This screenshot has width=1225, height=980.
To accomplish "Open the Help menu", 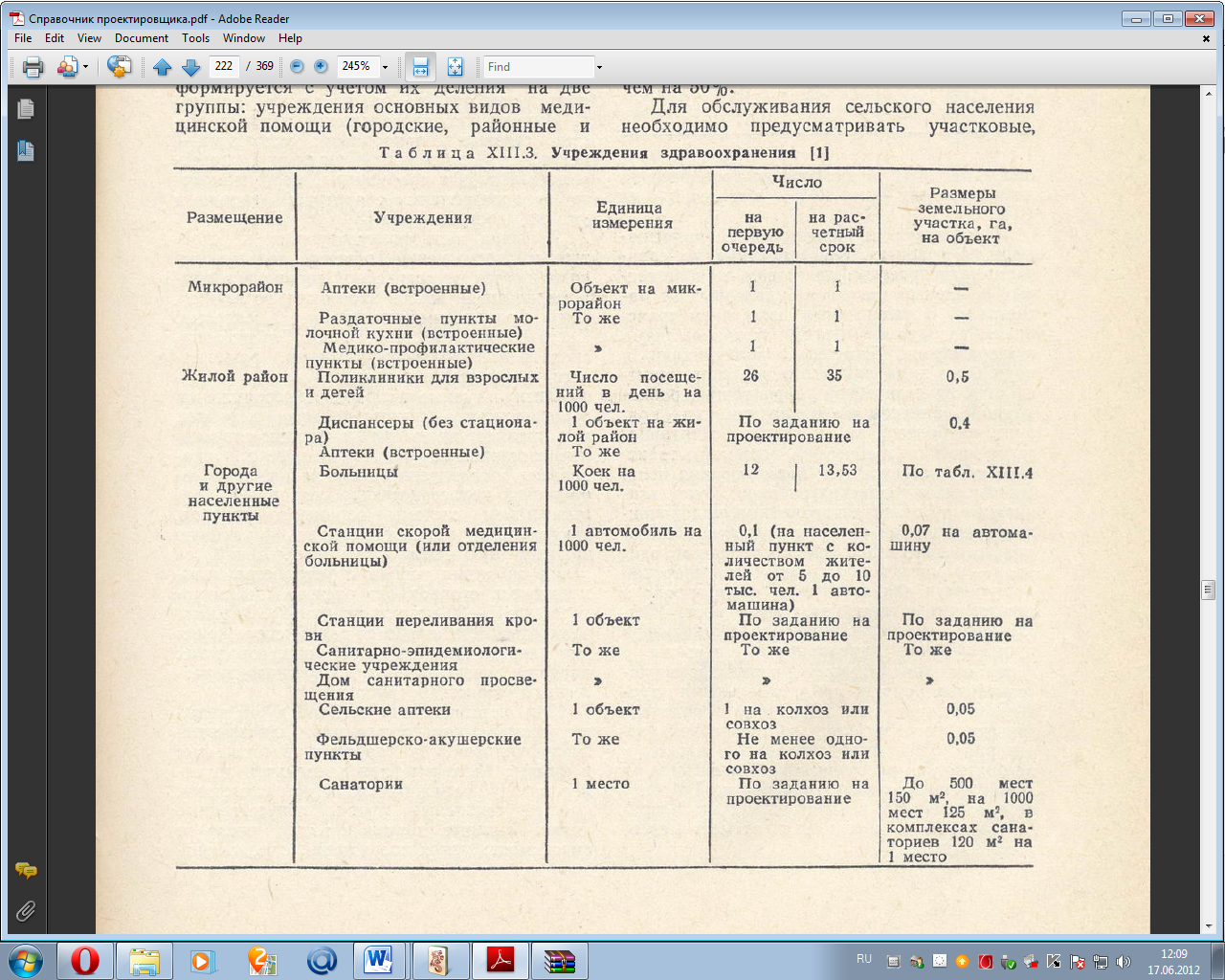I will click(290, 38).
